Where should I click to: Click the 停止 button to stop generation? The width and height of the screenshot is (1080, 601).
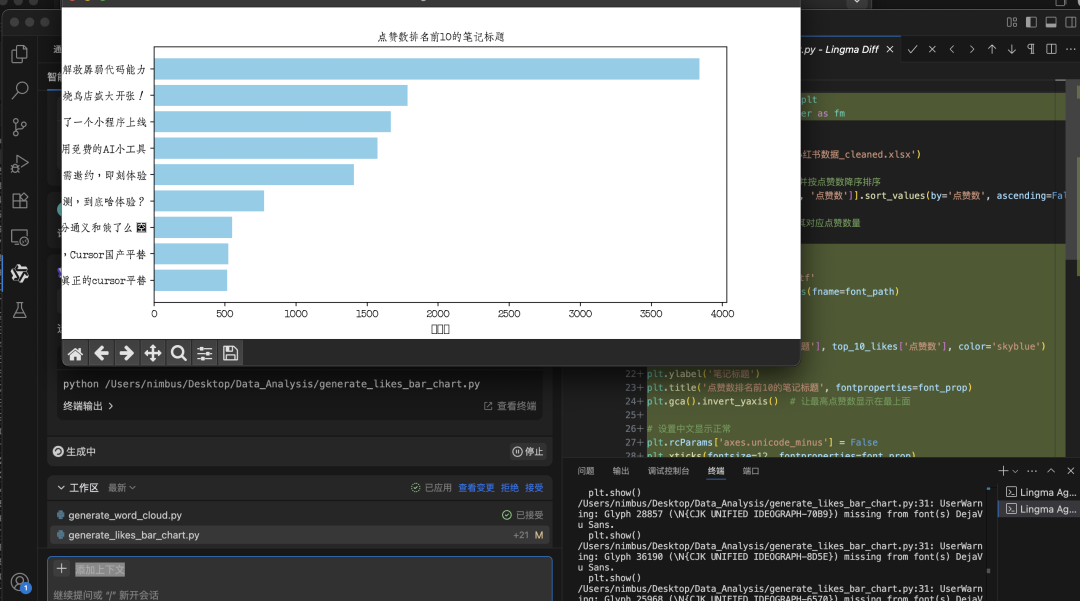tap(528, 452)
